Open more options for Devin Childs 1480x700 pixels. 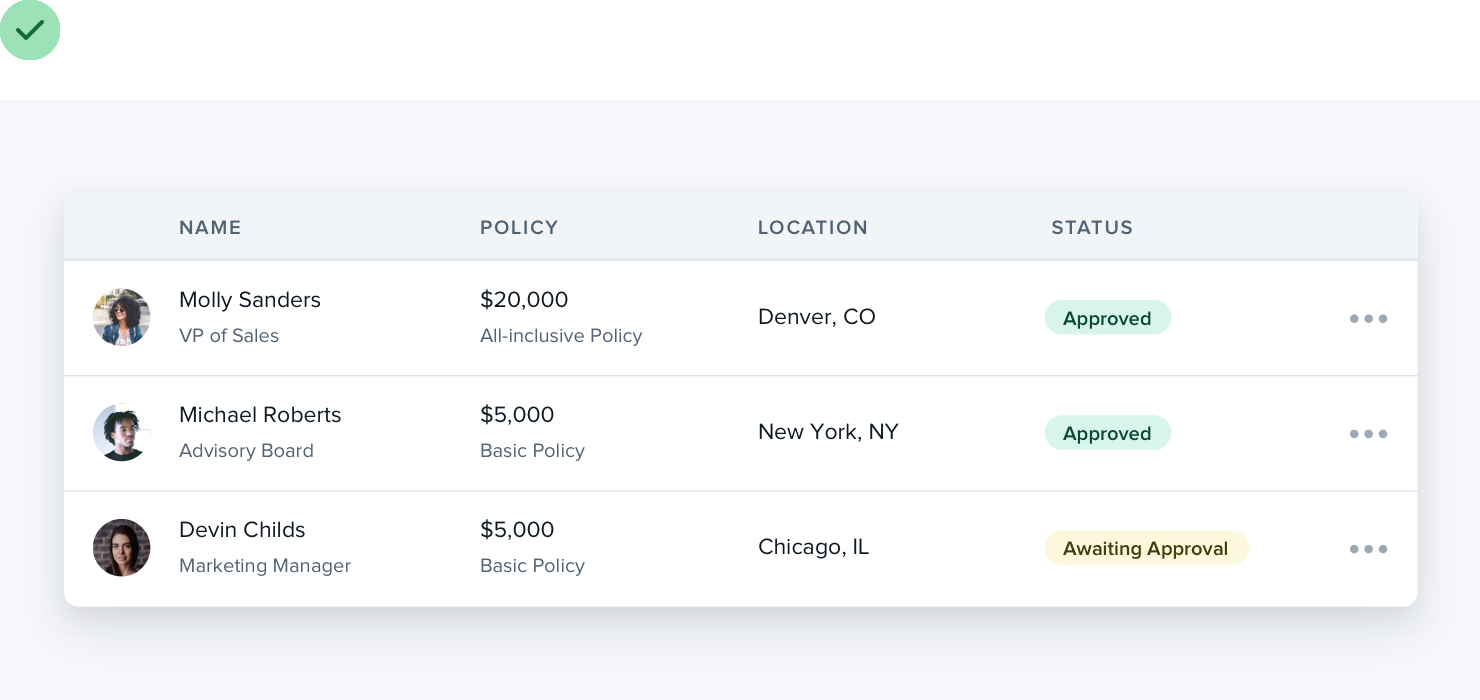[x=1368, y=549]
